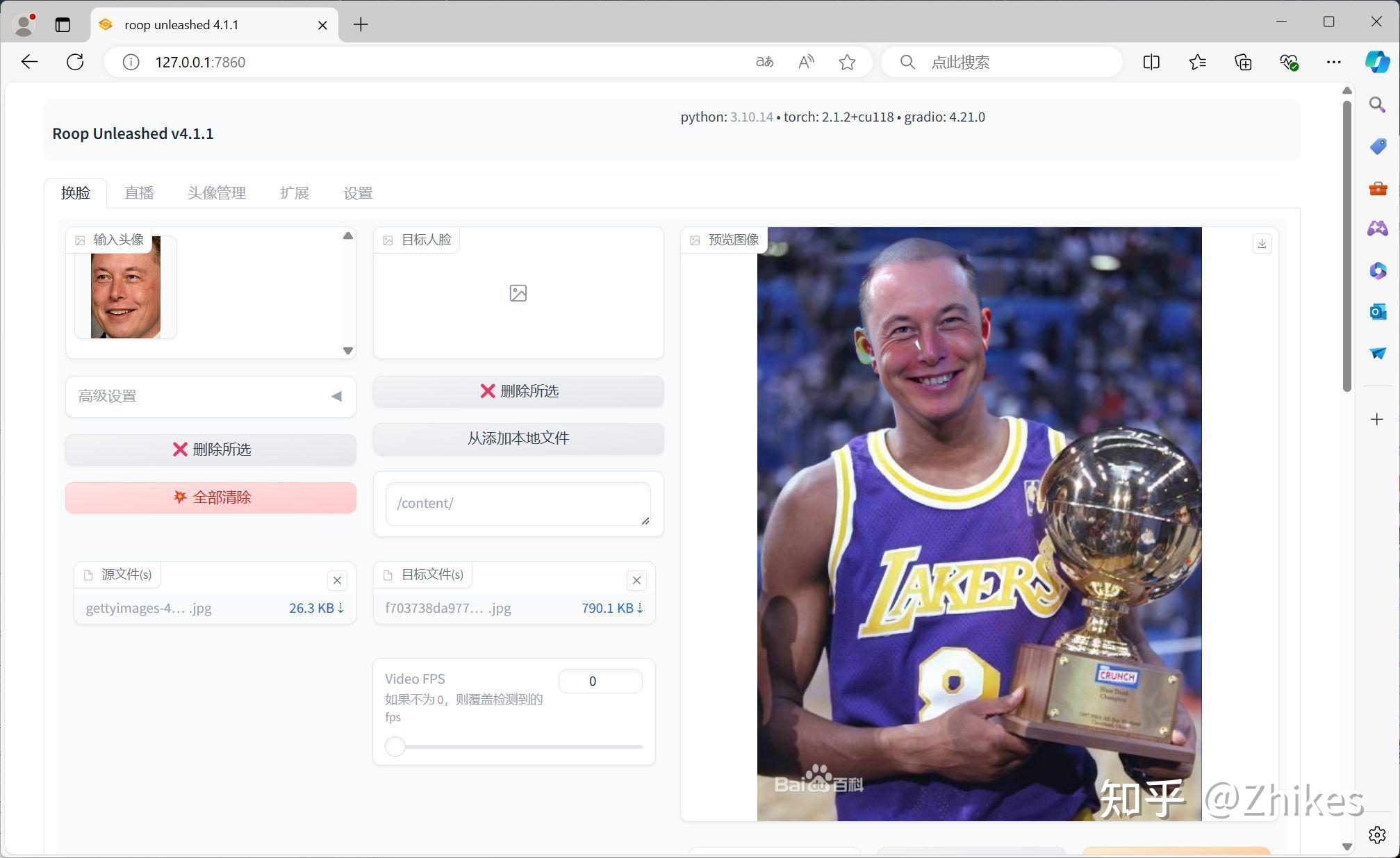Click the 输入头像 panel image icon
1400x858 pixels.
pos(81,239)
